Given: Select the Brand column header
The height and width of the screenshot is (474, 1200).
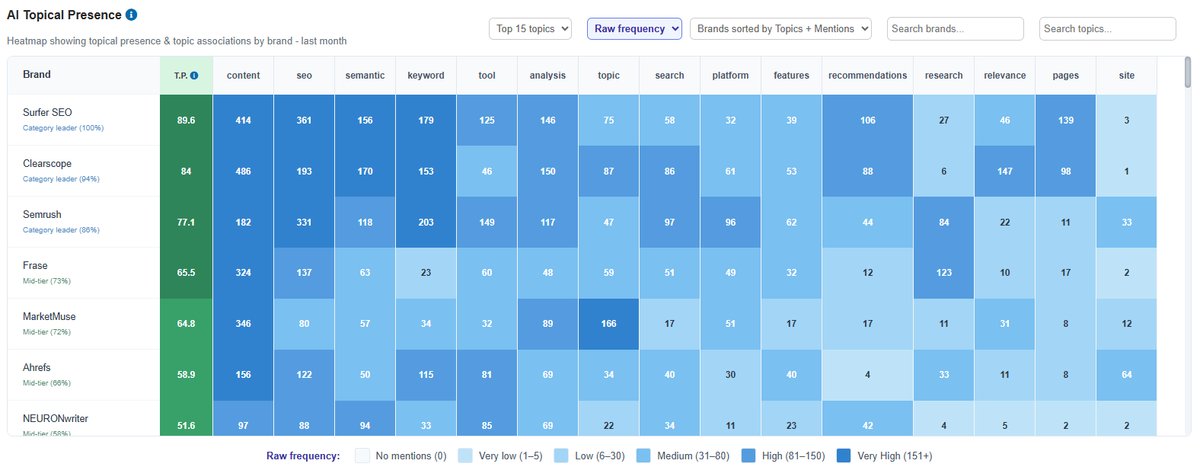Looking at the screenshot, I should pyautogui.click(x=37, y=75).
